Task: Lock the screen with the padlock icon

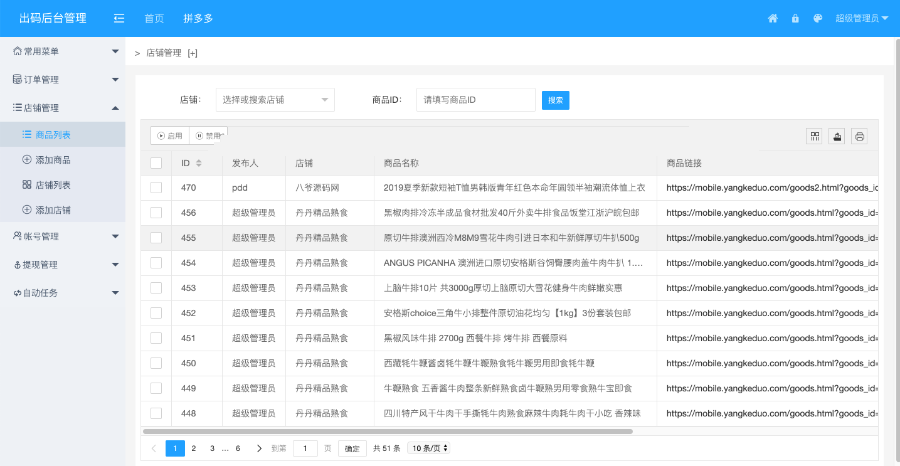Action: [x=795, y=18]
